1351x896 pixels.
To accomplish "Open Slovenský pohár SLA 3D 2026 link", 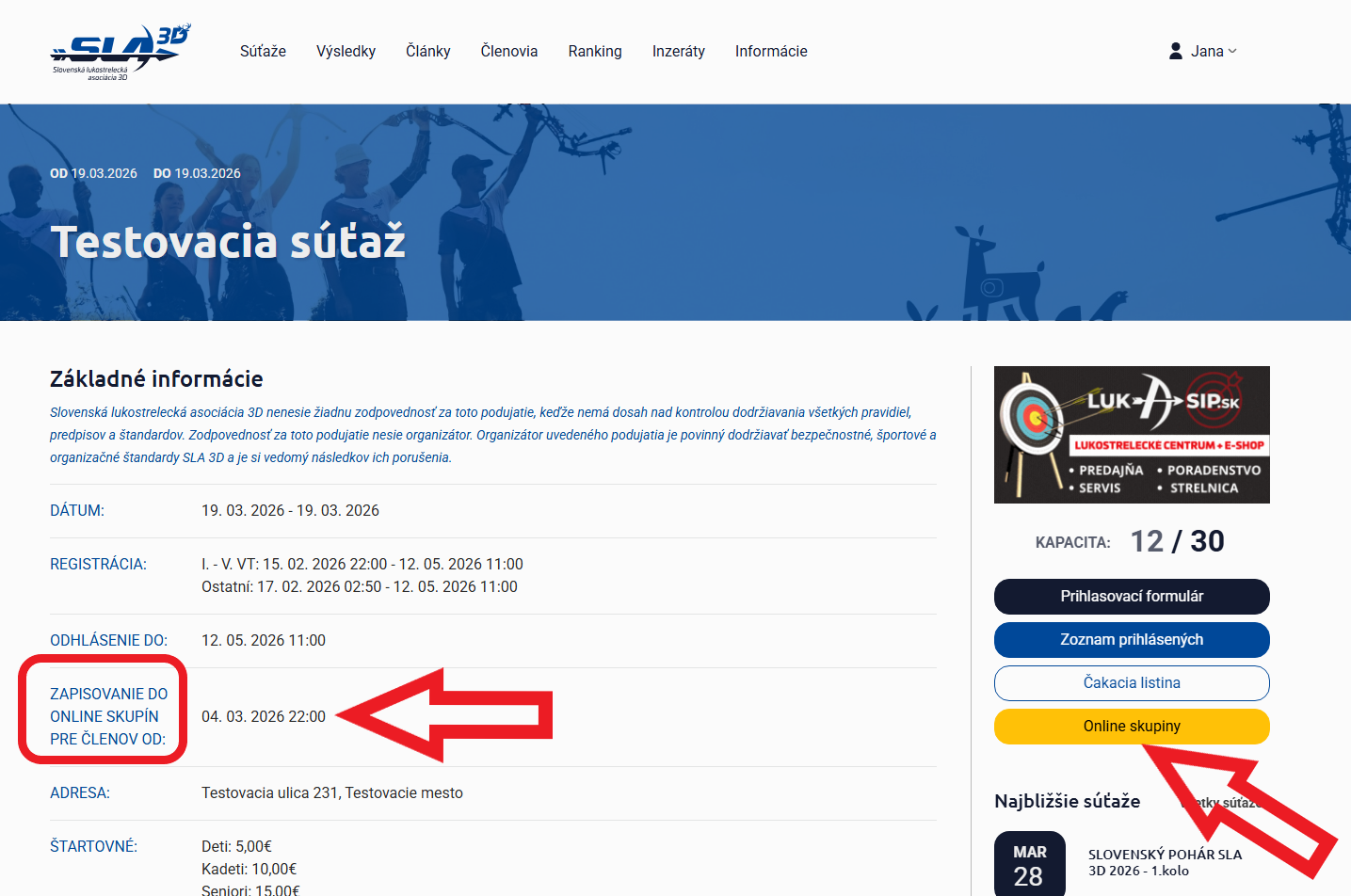I will click(1164, 862).
